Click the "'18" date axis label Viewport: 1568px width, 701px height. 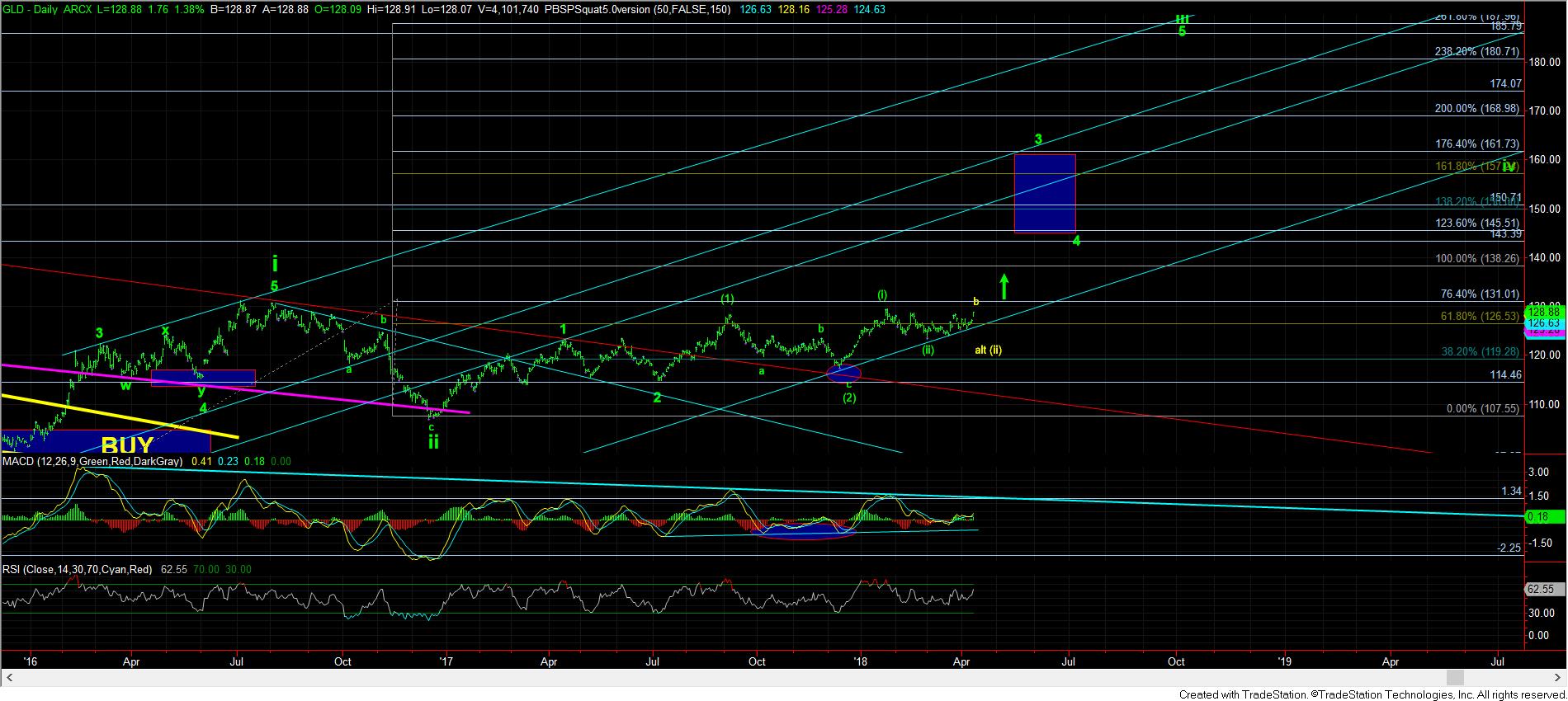click(x=861, y=661)
